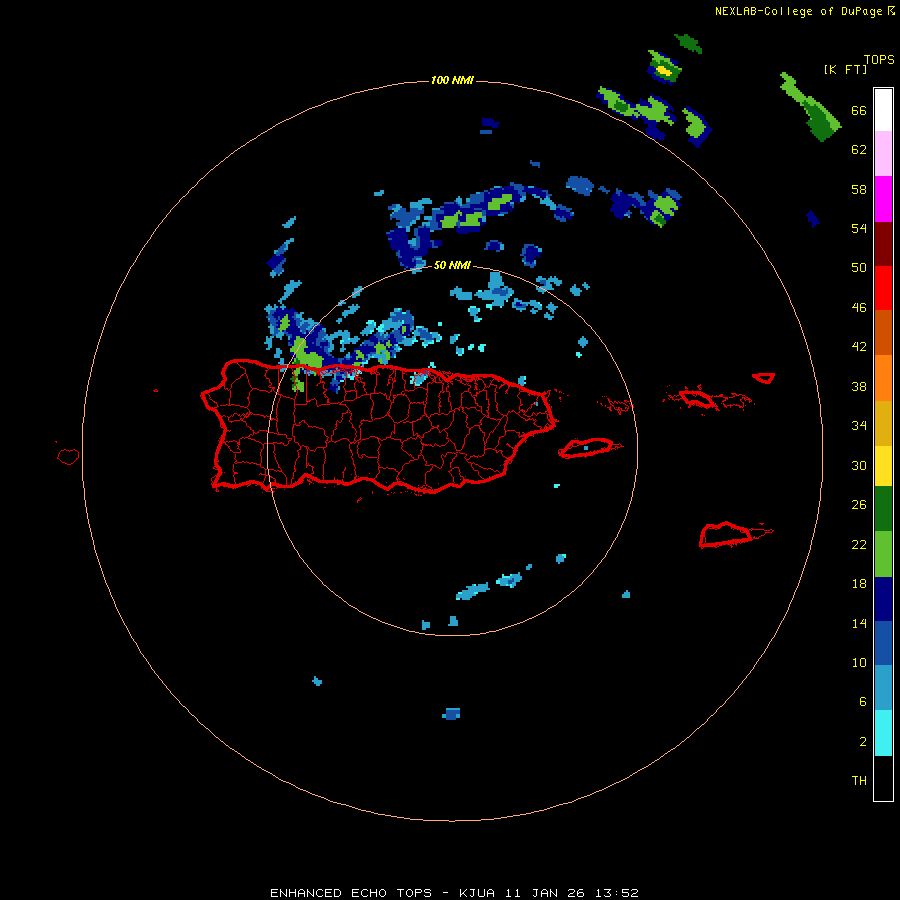
Task: Click the navy blue legend swatch
Action: [883, 599]
